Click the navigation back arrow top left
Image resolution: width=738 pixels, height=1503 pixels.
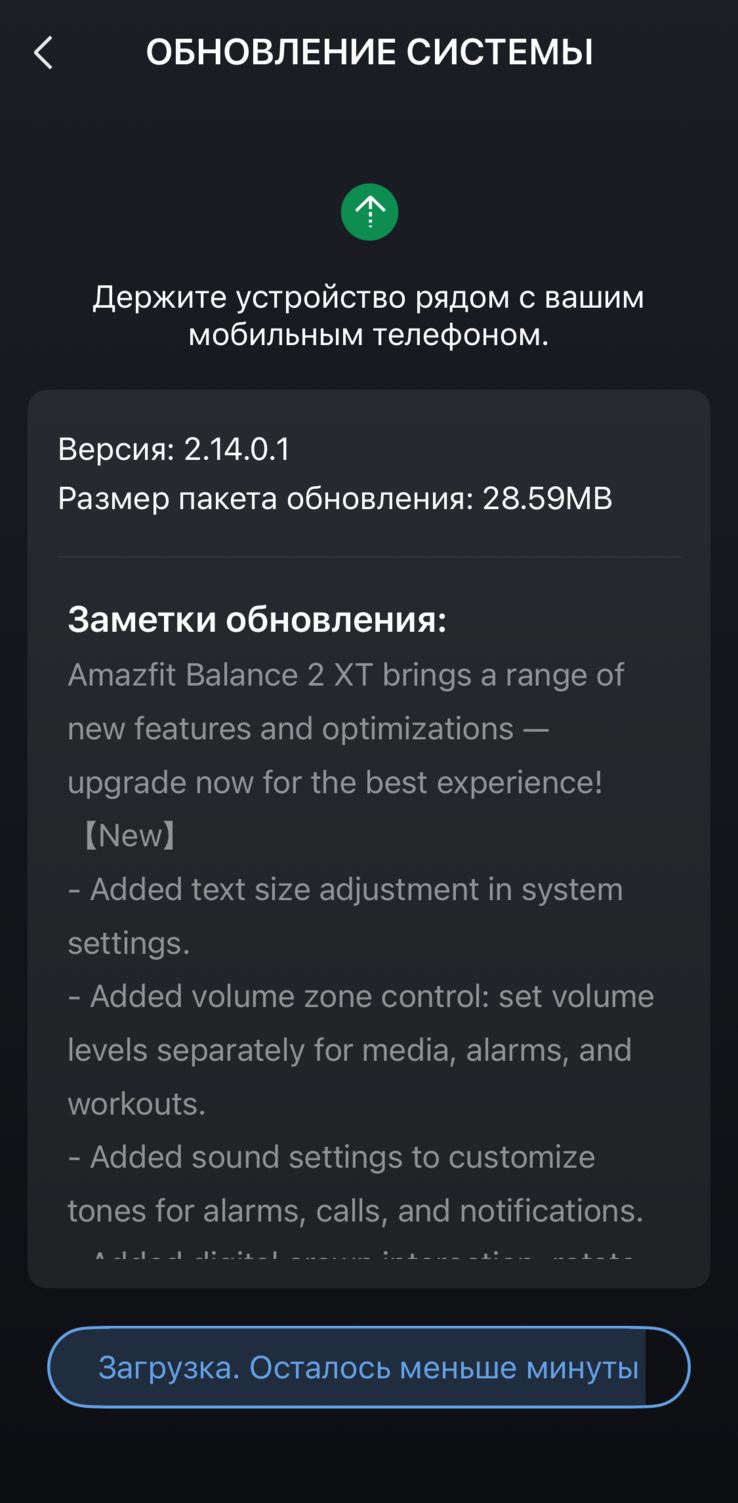[42, 51]
